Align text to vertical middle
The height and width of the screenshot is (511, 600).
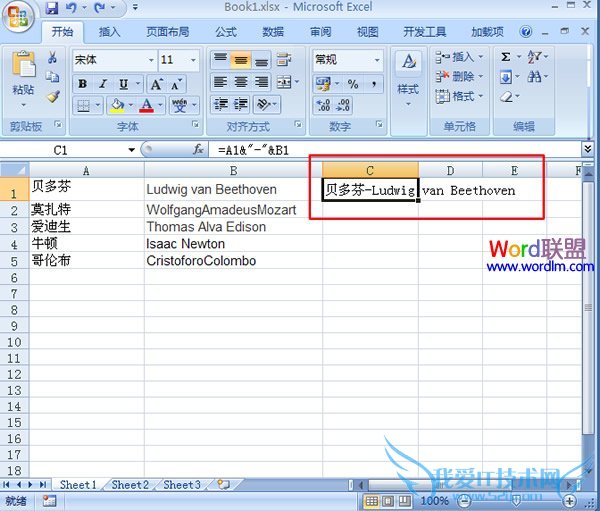(x=241, y=60)
